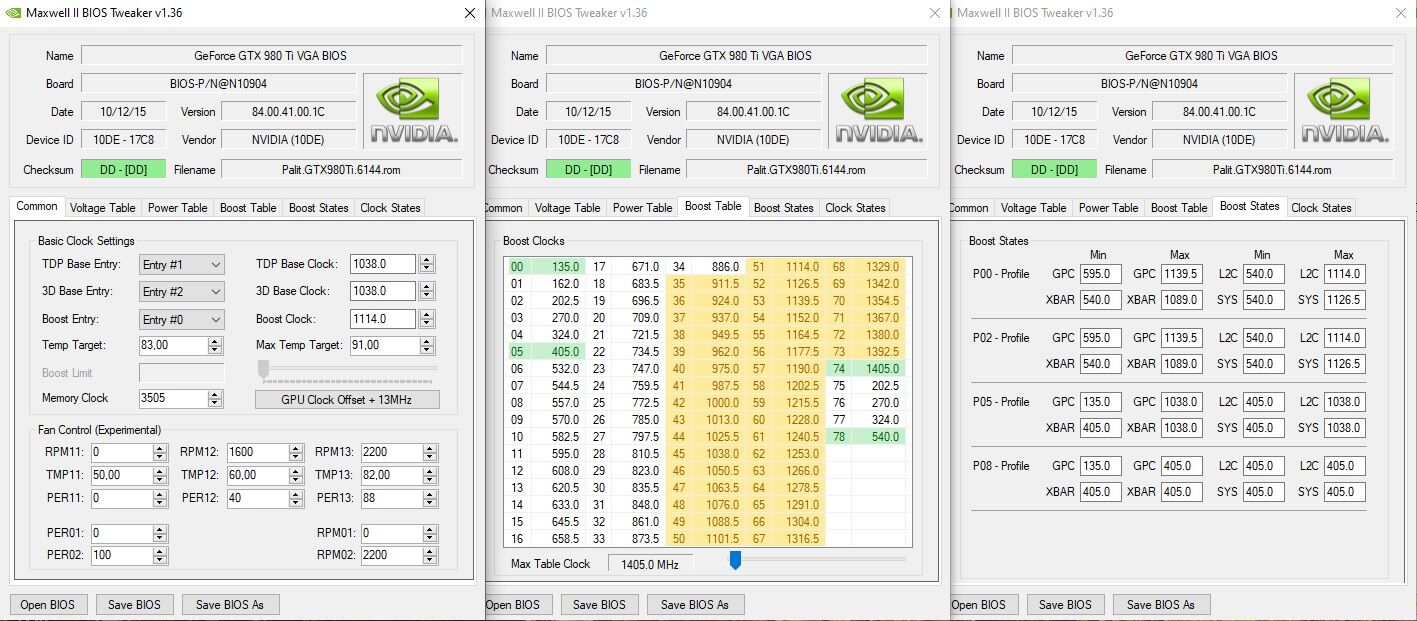1417x621 pixels.
Task: Decrease 3D Base Clock with its down arrow
Action: [427, 296]
